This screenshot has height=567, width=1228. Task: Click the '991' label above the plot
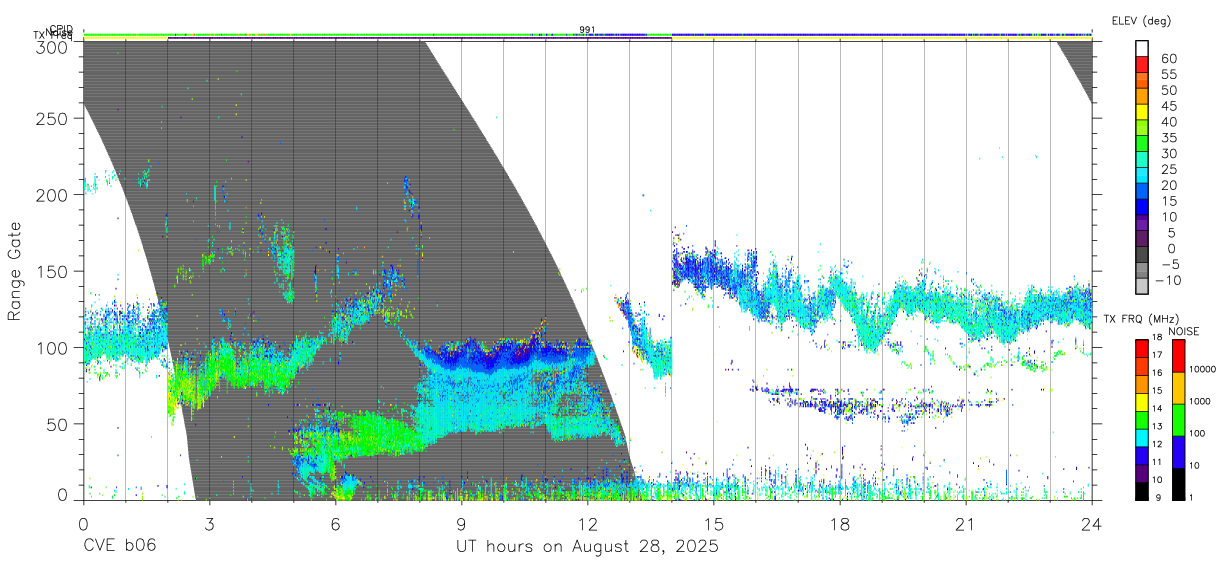588,30
